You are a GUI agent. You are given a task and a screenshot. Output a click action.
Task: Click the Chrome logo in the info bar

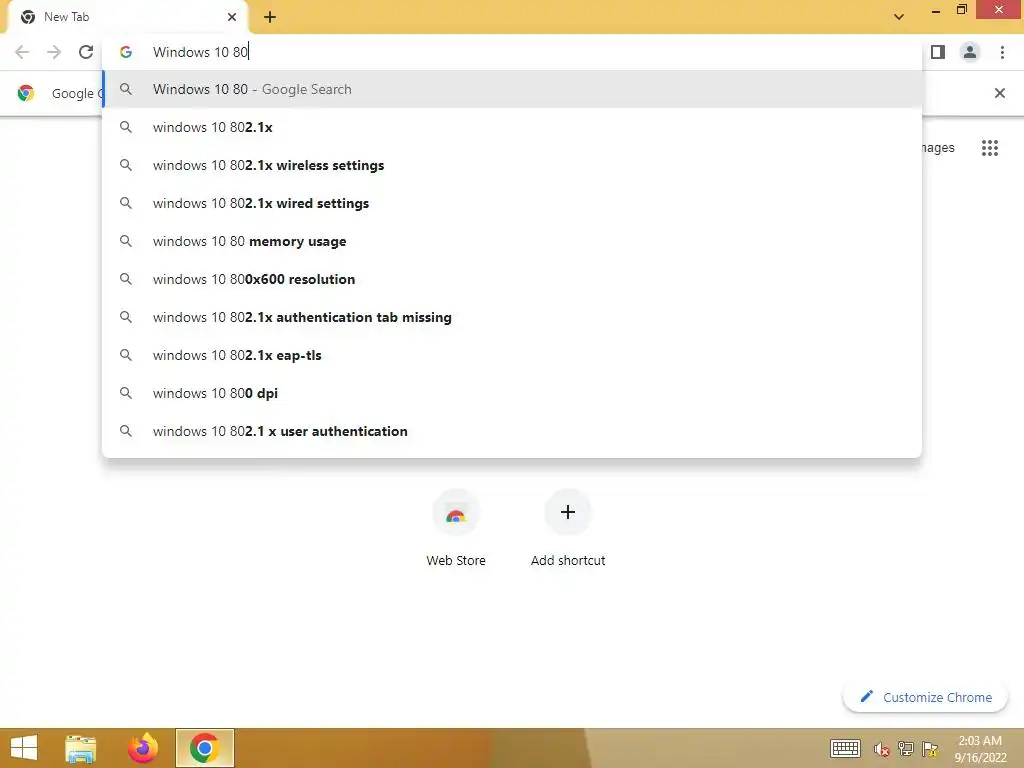coord(26,93)
